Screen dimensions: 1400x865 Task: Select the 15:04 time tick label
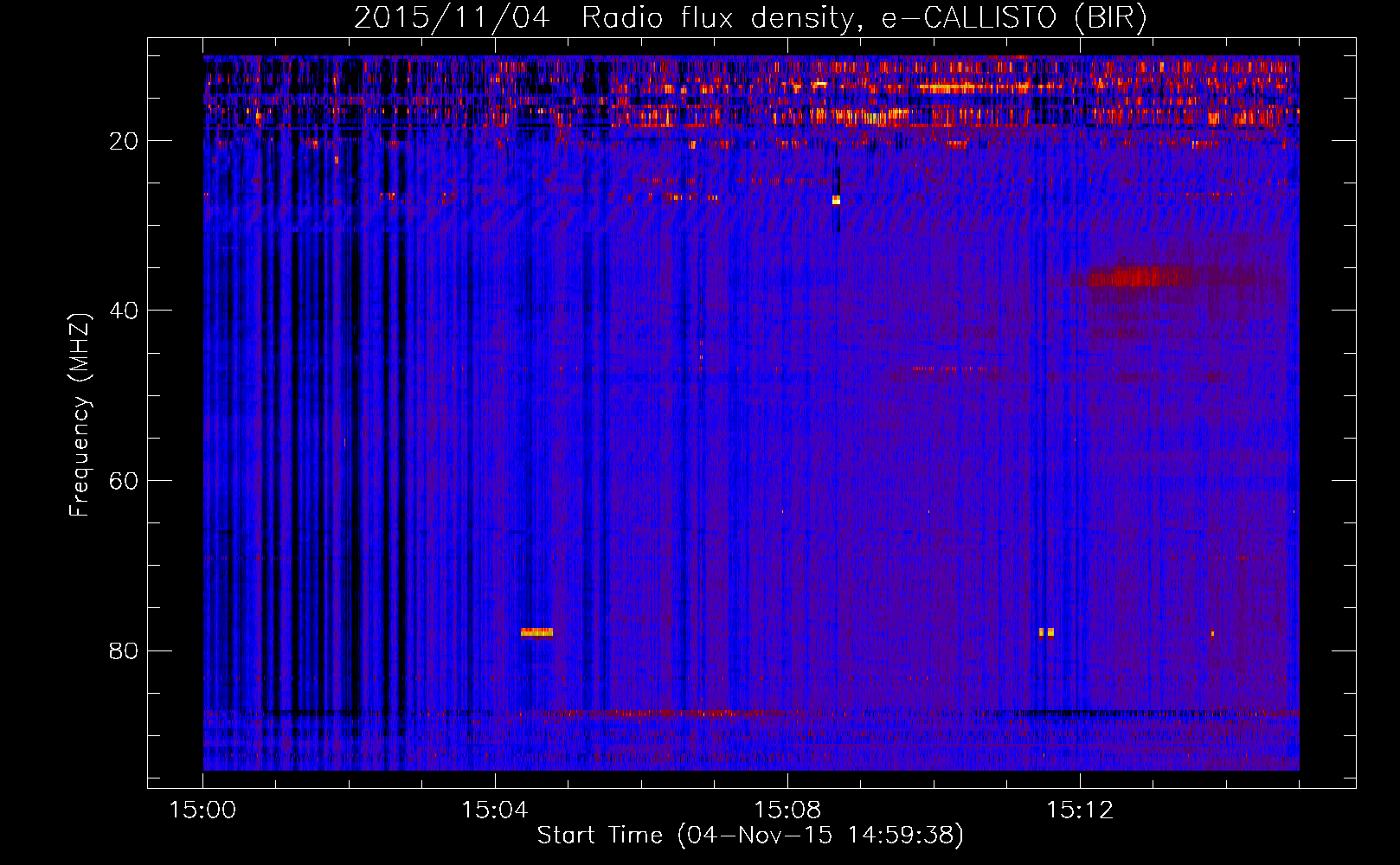click(x=494, y=811)
